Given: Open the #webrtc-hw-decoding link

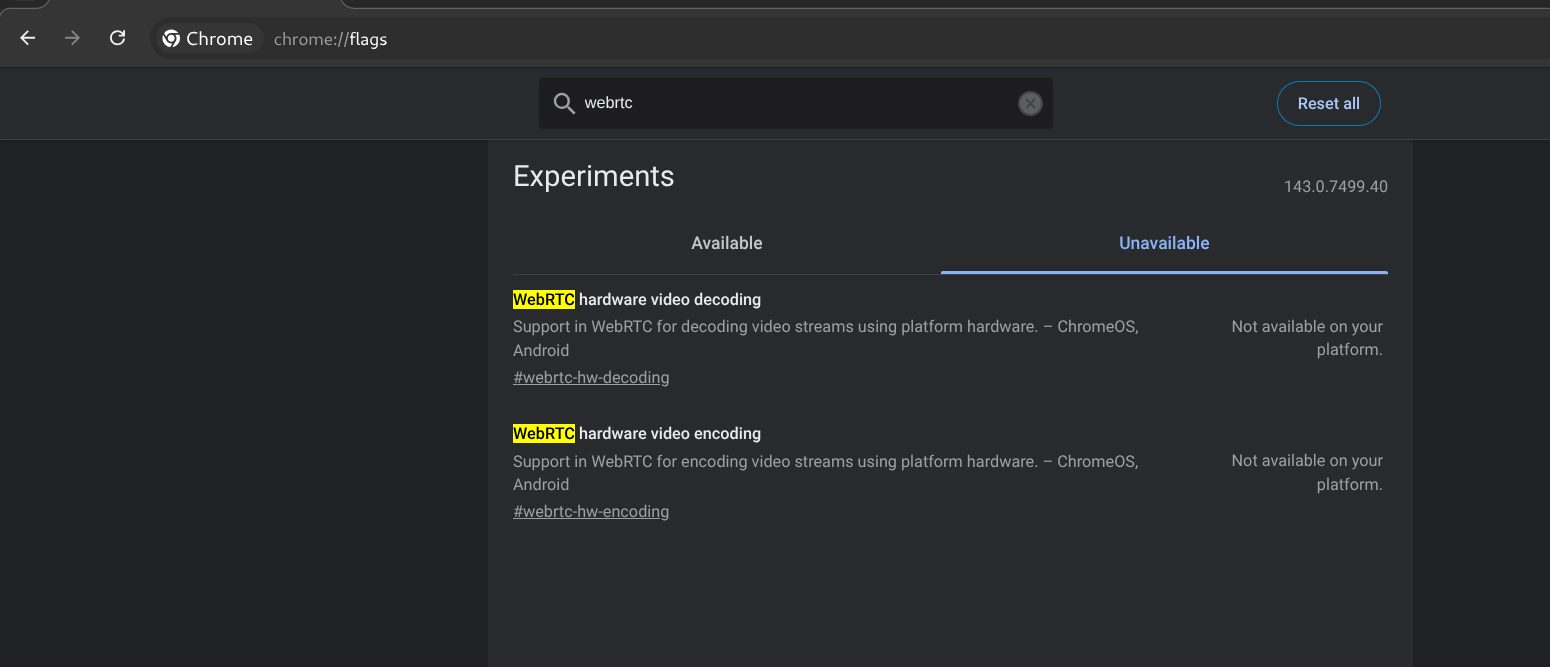Looking at the screenshot, I should click(x=591, y=378).
